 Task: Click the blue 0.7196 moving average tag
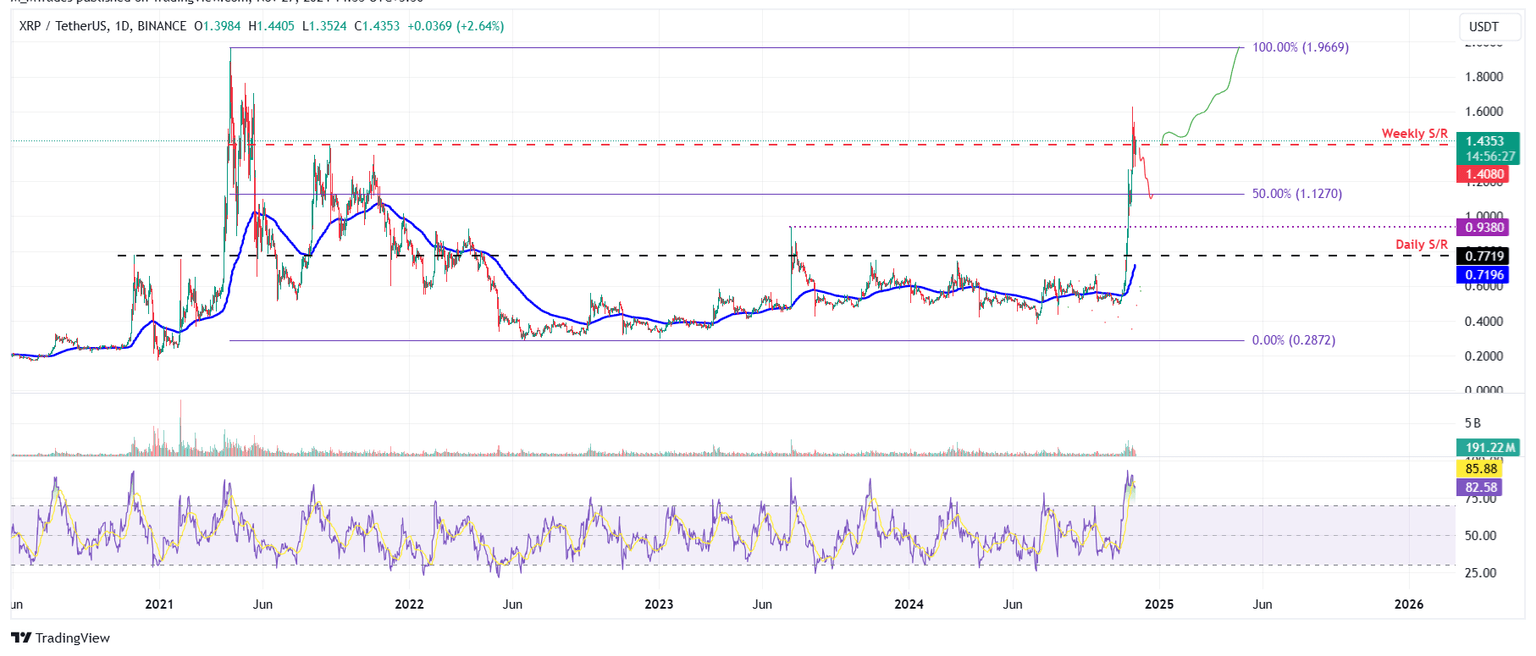coord(1484,273)
